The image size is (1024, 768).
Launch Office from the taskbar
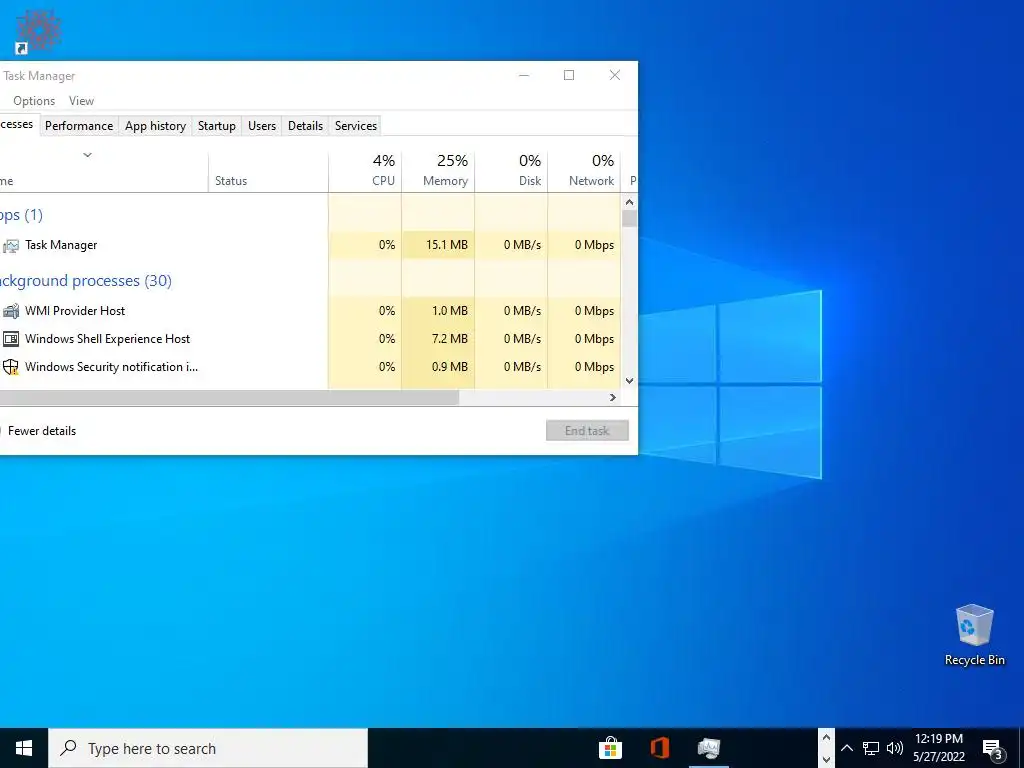660,748
